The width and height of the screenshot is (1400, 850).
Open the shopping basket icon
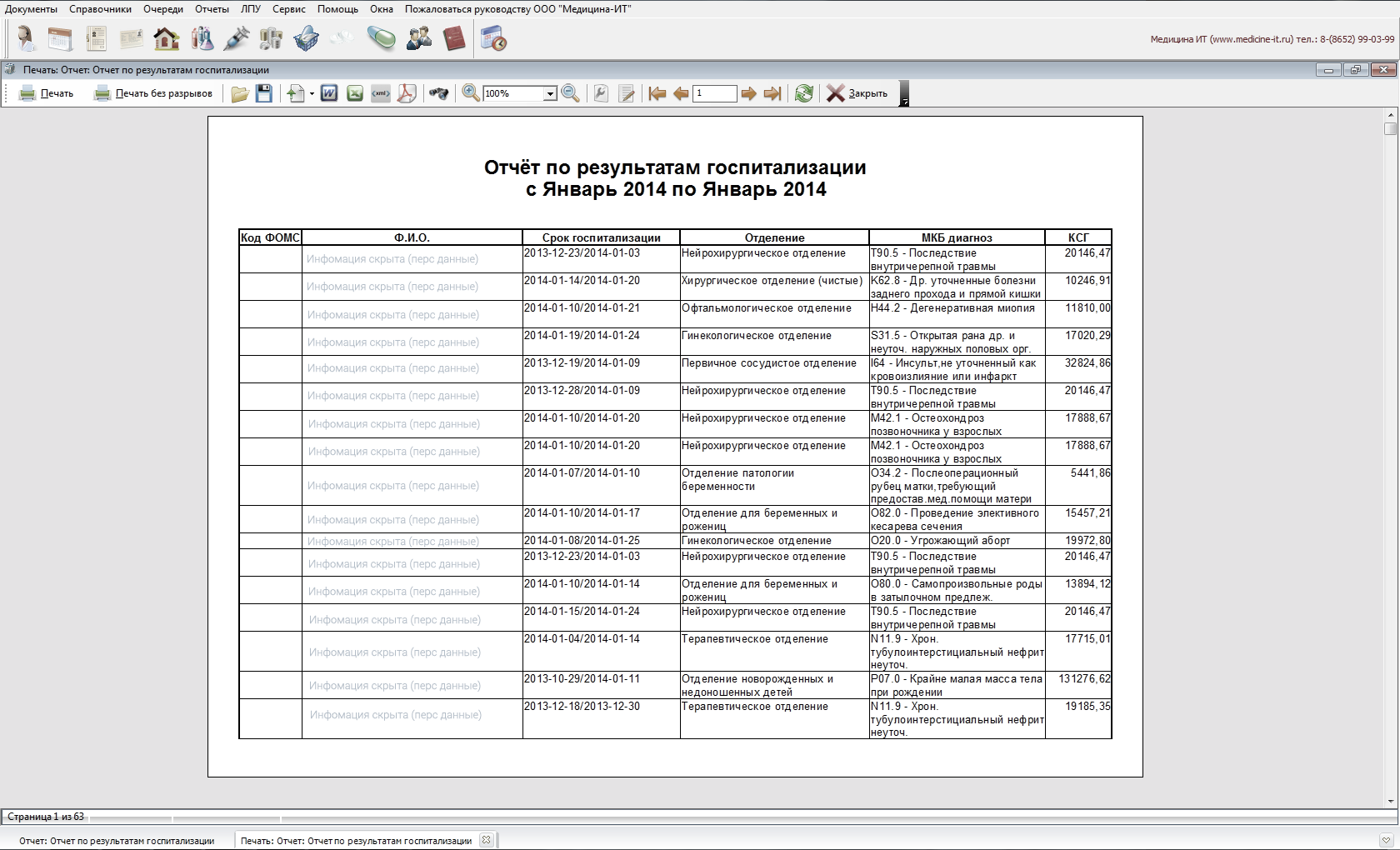(x=306, y=38)
